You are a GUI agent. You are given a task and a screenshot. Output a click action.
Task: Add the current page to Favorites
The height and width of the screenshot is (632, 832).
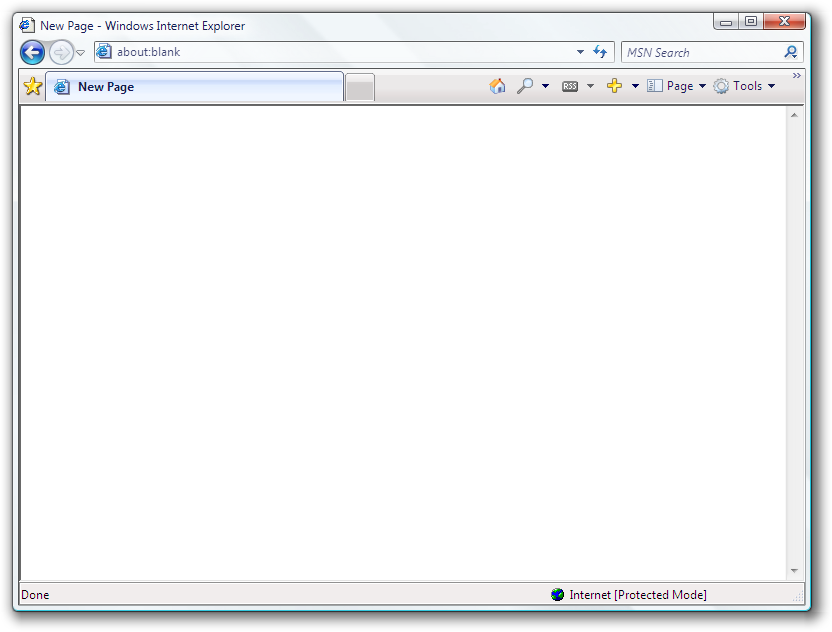613,86
